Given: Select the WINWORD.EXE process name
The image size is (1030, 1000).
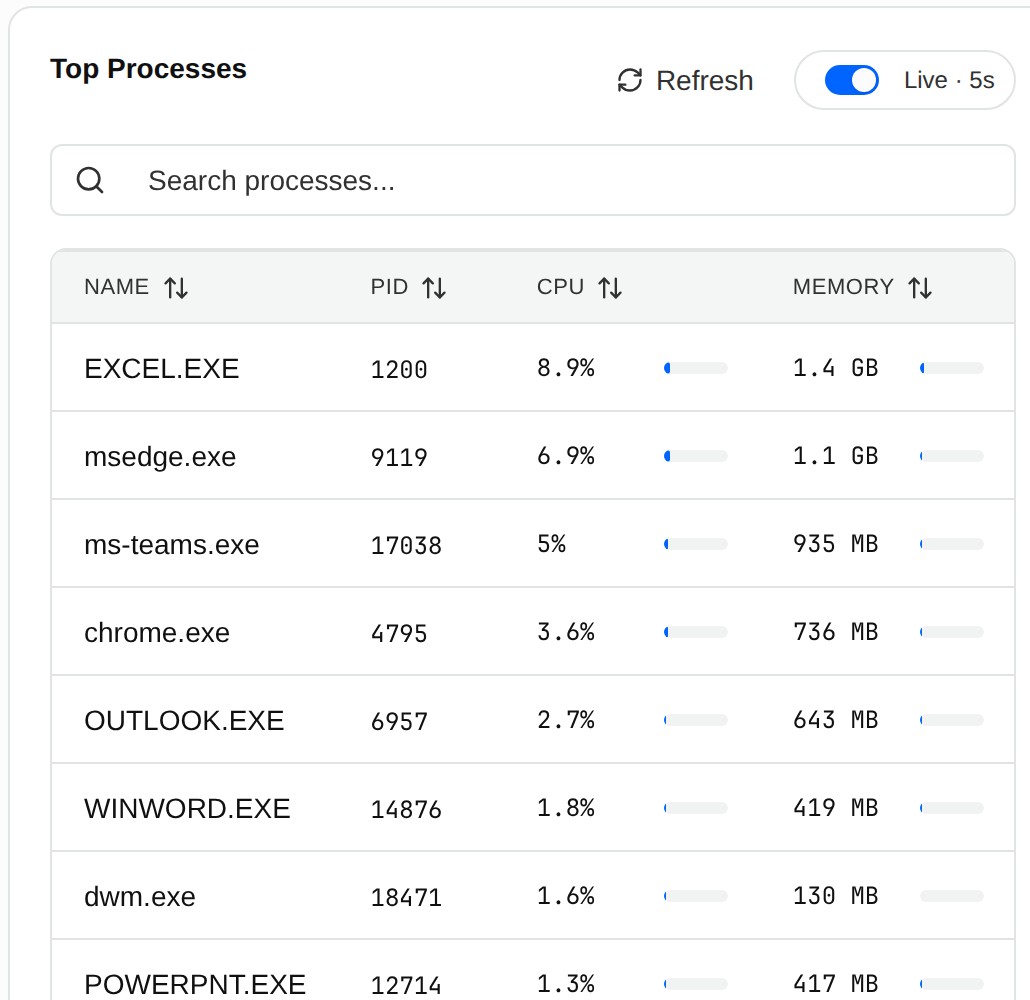Looking at the screenshot, I should (187, 809).
